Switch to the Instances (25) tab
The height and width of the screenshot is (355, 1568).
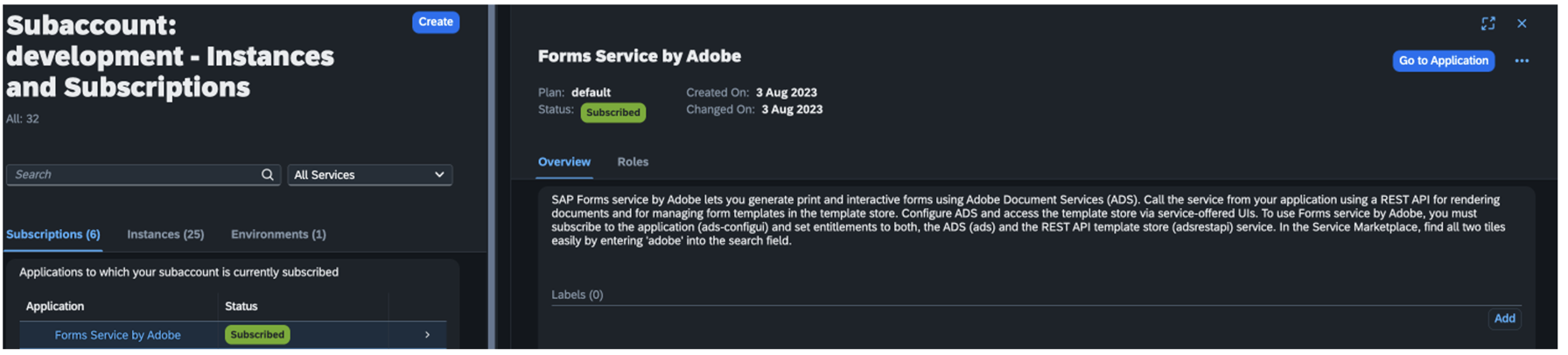(x=165, y=234)
